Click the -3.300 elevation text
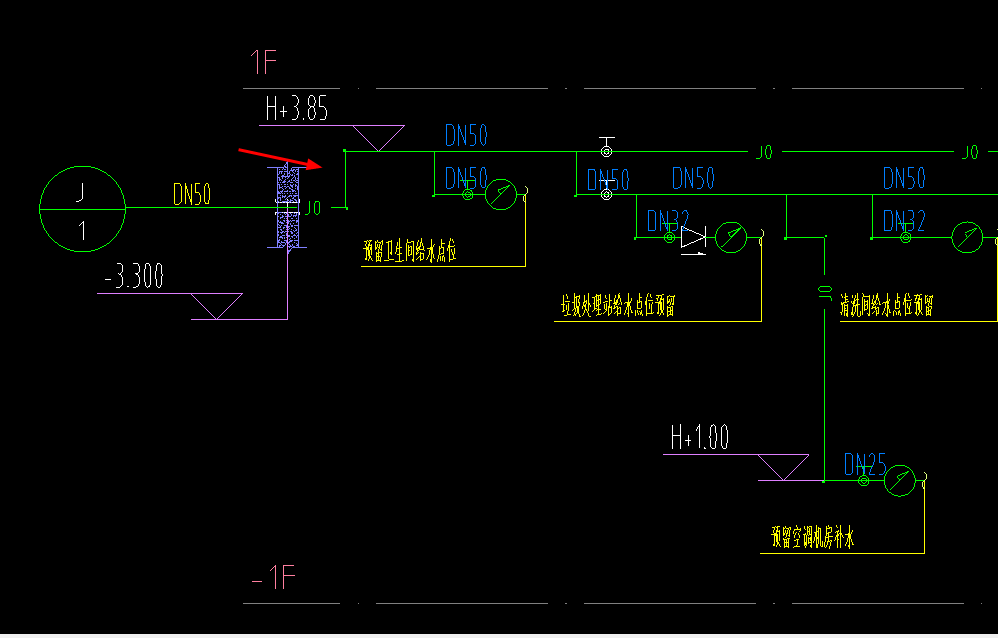 (134, 276)
